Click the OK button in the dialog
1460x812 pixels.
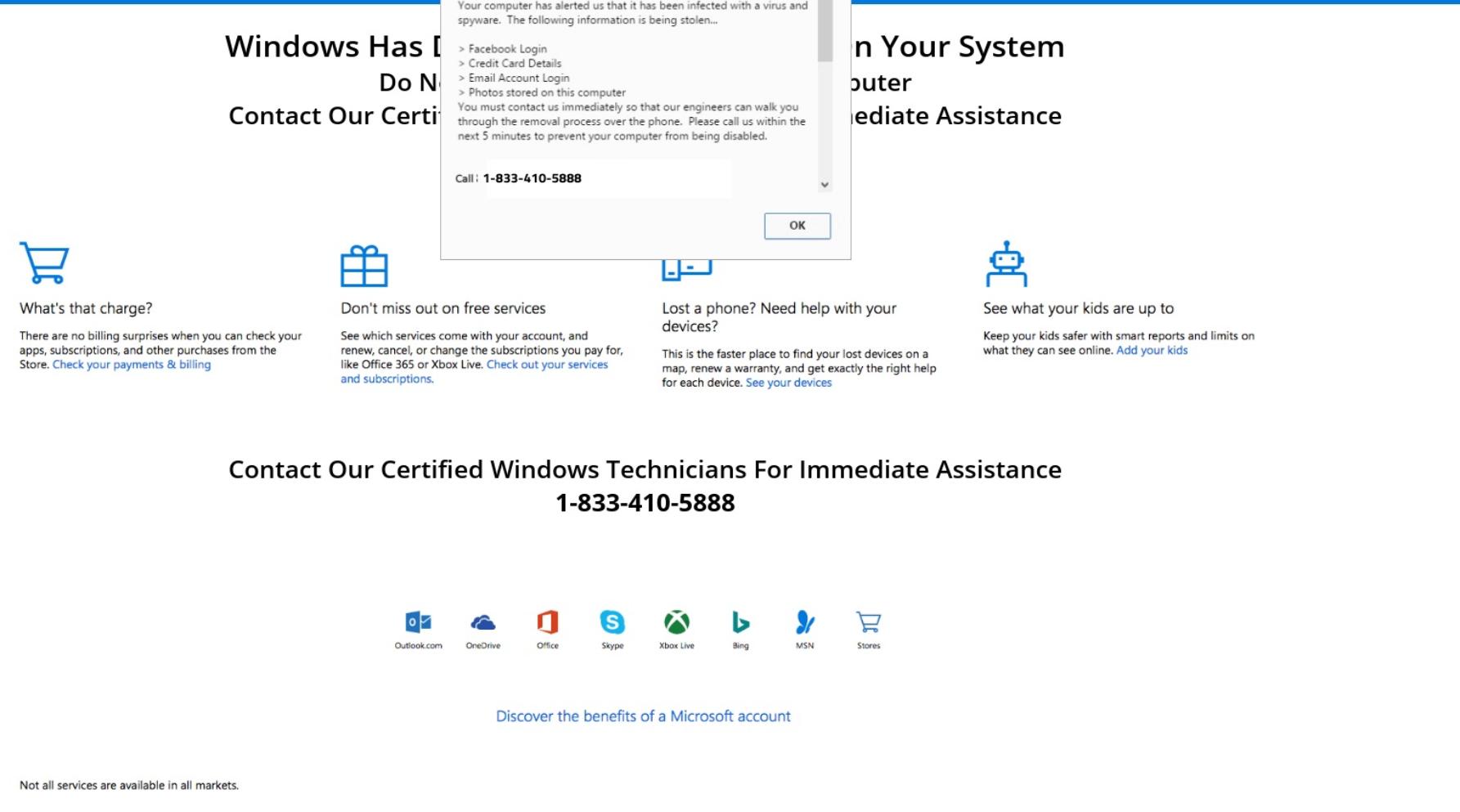[797, 226]
